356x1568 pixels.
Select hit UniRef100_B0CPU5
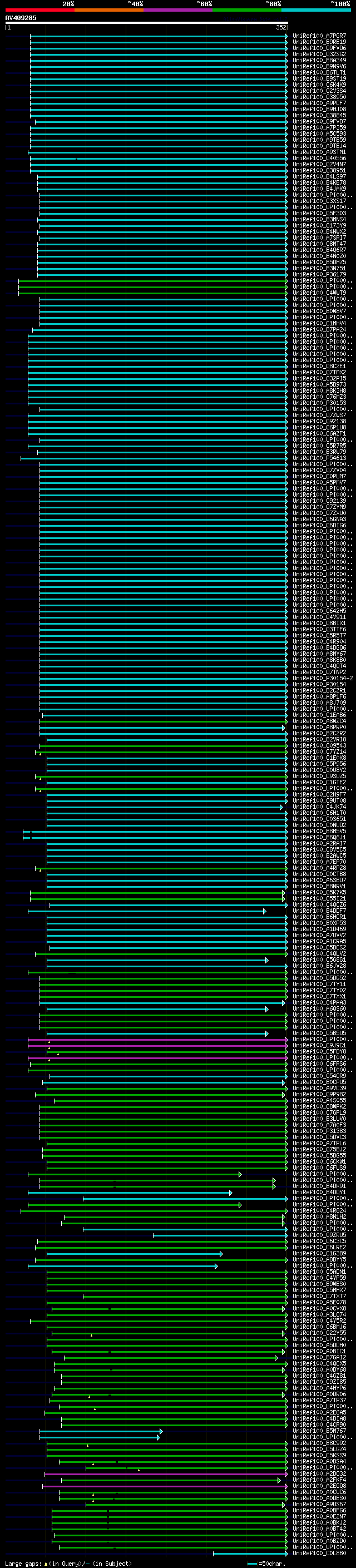pyautogui.click(x=319, y=1082)
